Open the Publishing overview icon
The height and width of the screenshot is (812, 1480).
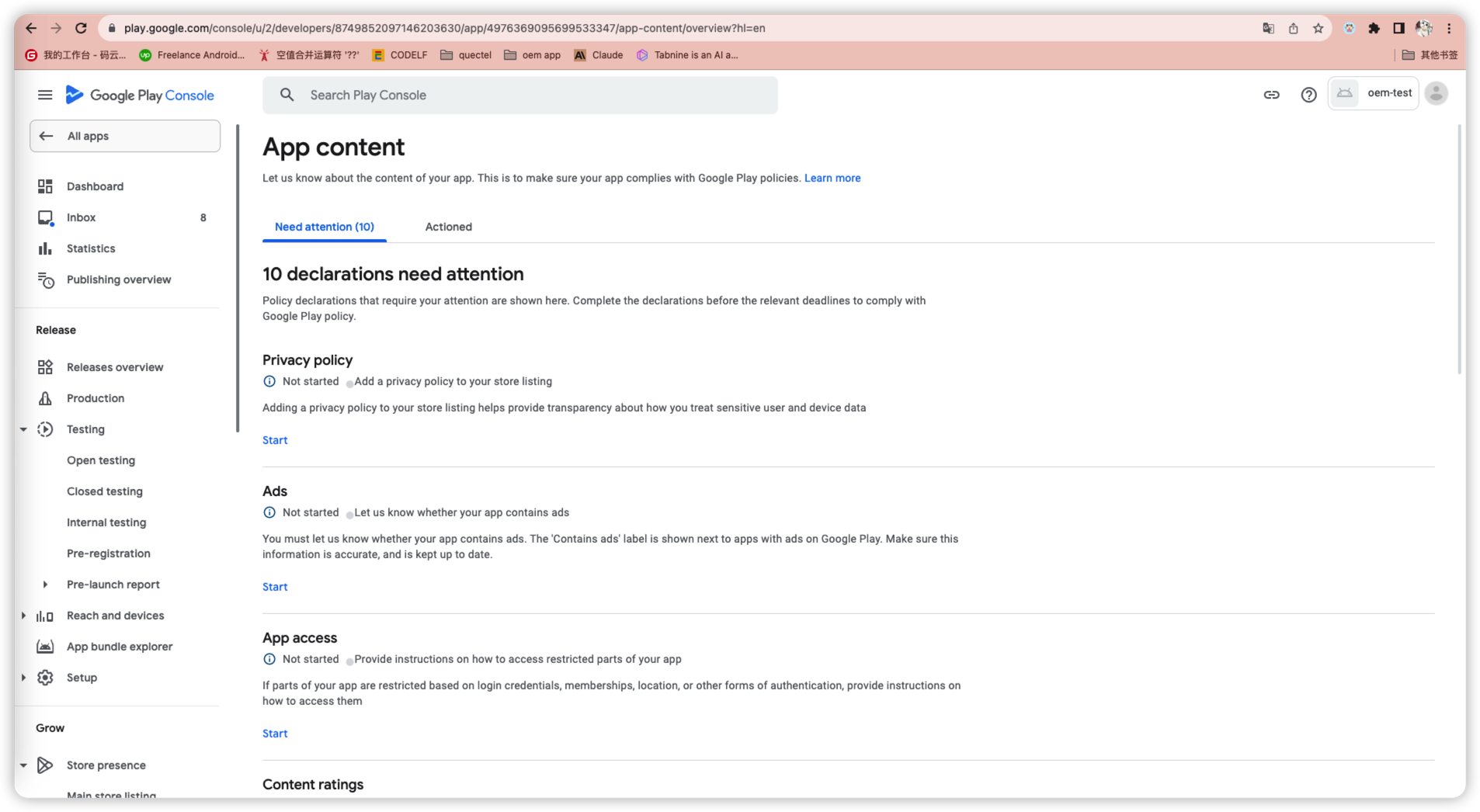46,279
